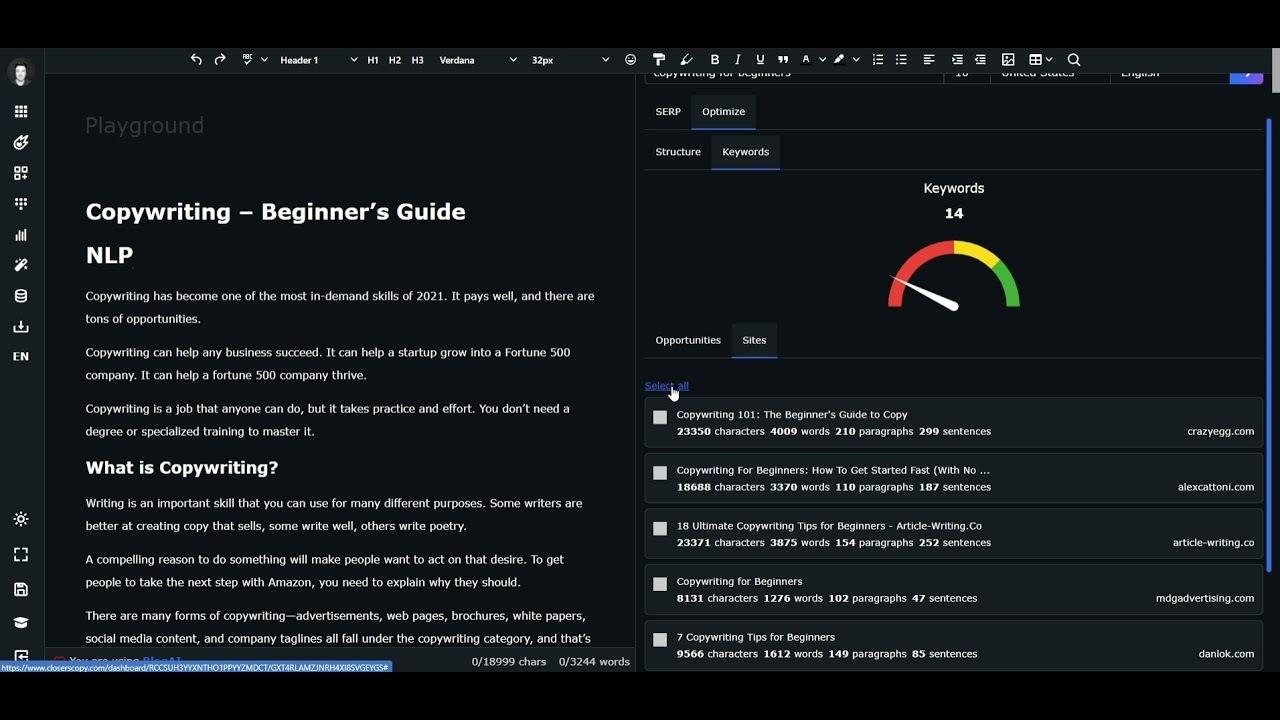Screen dimensions: 1280x720
Task: Switch to the SERP tab
Action: [668, 112]
